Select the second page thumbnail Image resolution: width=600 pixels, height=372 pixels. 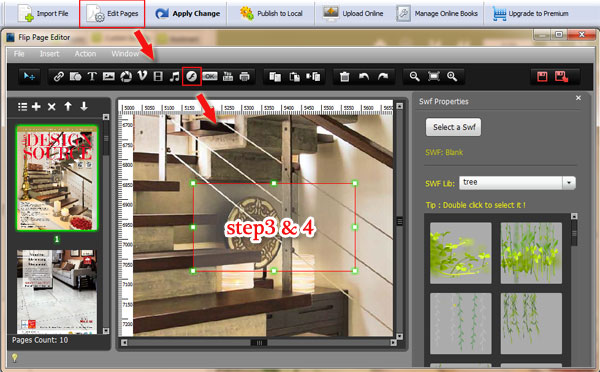click(57, 292)
